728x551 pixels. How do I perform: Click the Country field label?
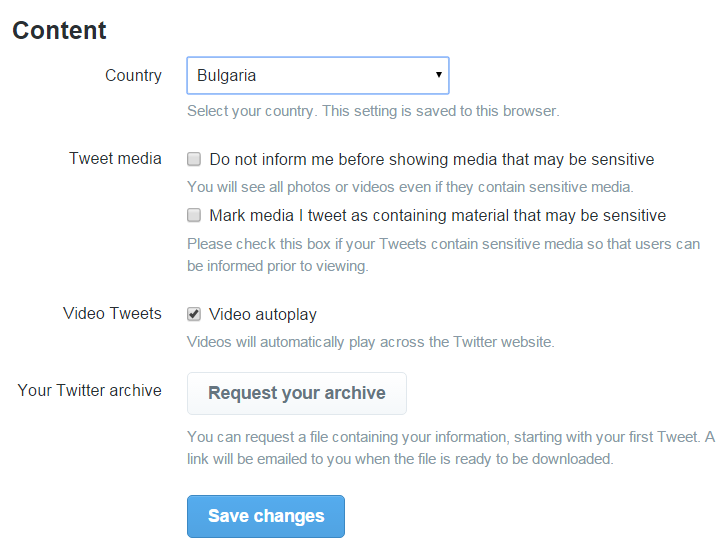tap(133, 76)
